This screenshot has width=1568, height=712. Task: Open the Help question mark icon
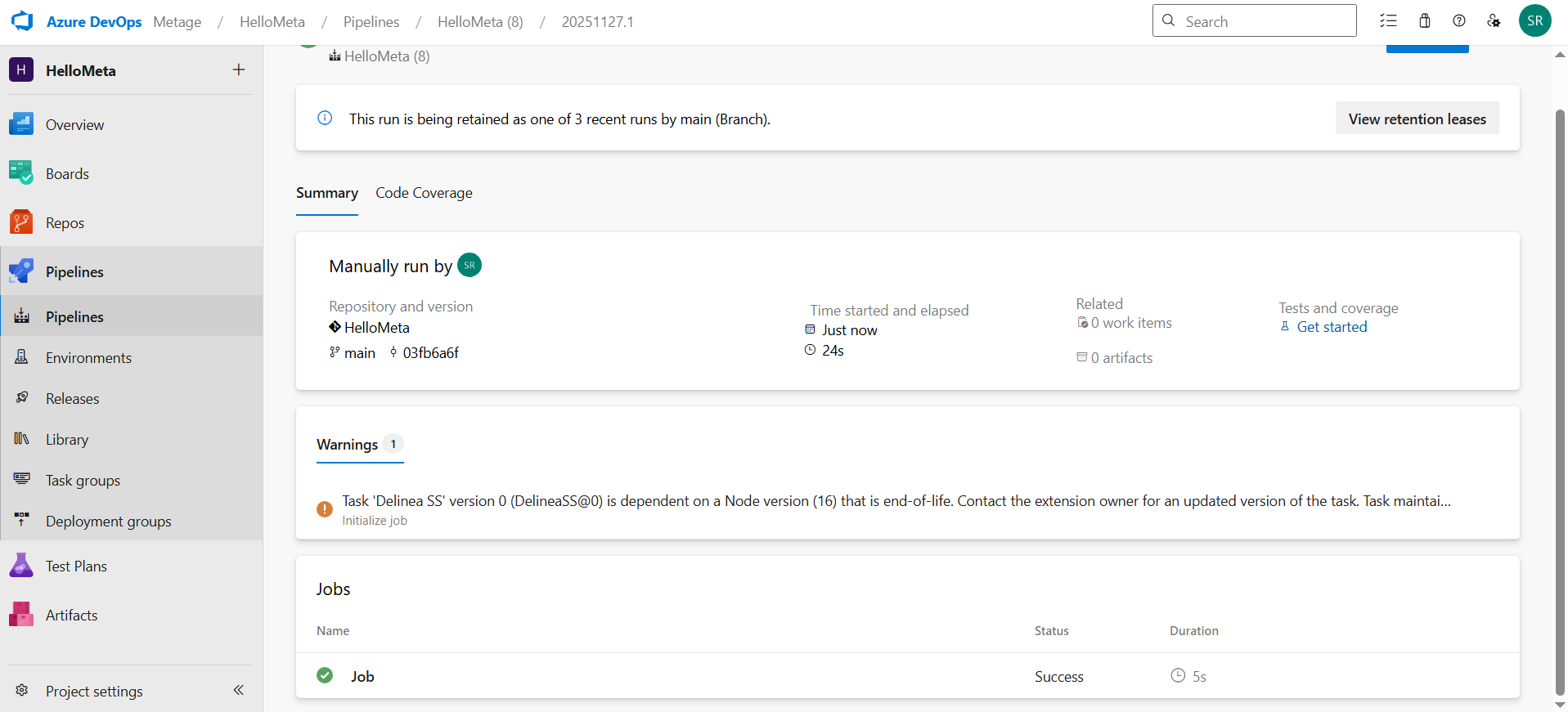(x=1458, y=21)
